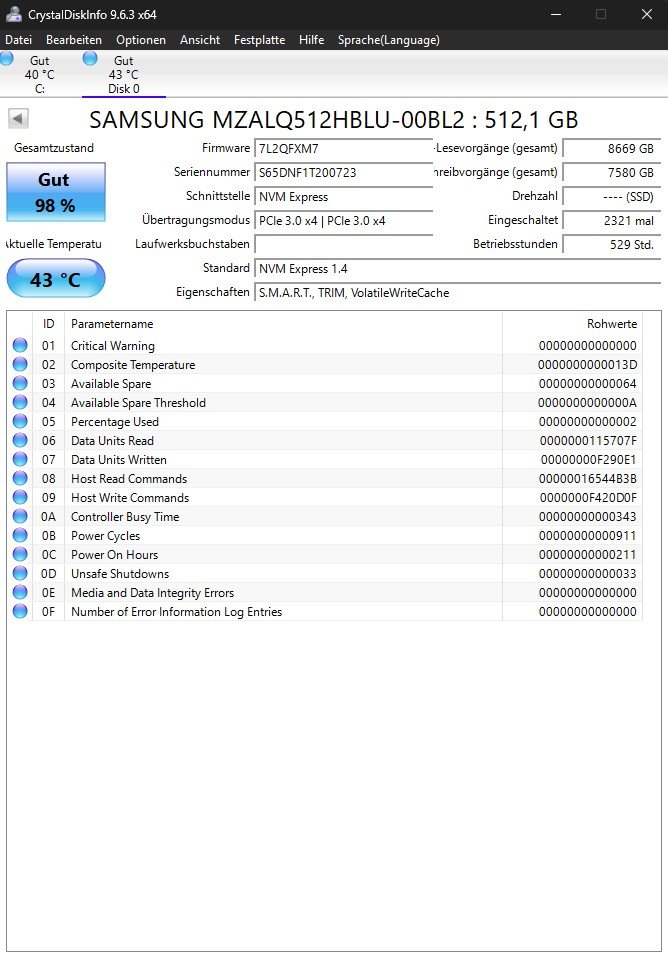Click the blue status orb of Disk 0
The image size is (668, 958).
(x=90, y=59)
